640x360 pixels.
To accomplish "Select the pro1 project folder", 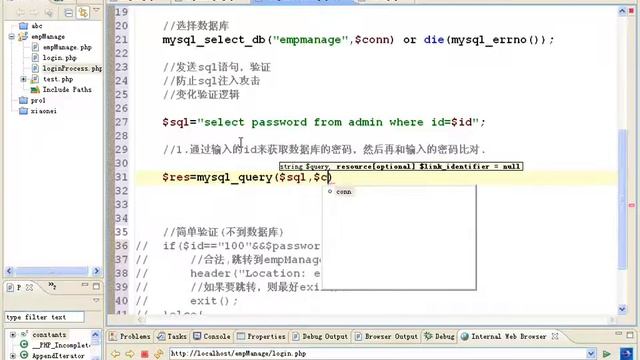I will [32, 100].
